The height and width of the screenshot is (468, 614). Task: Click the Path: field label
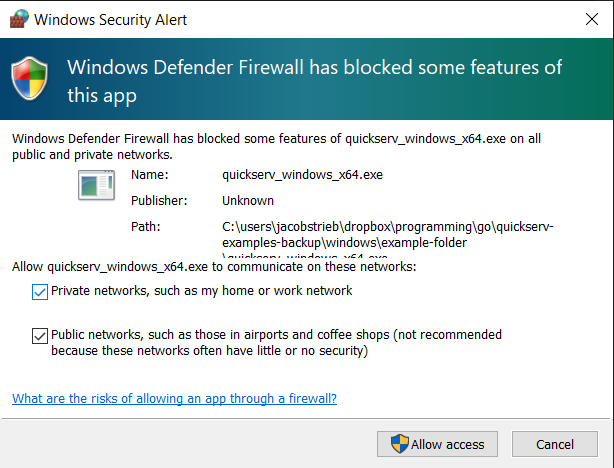[x=146, y=227]
